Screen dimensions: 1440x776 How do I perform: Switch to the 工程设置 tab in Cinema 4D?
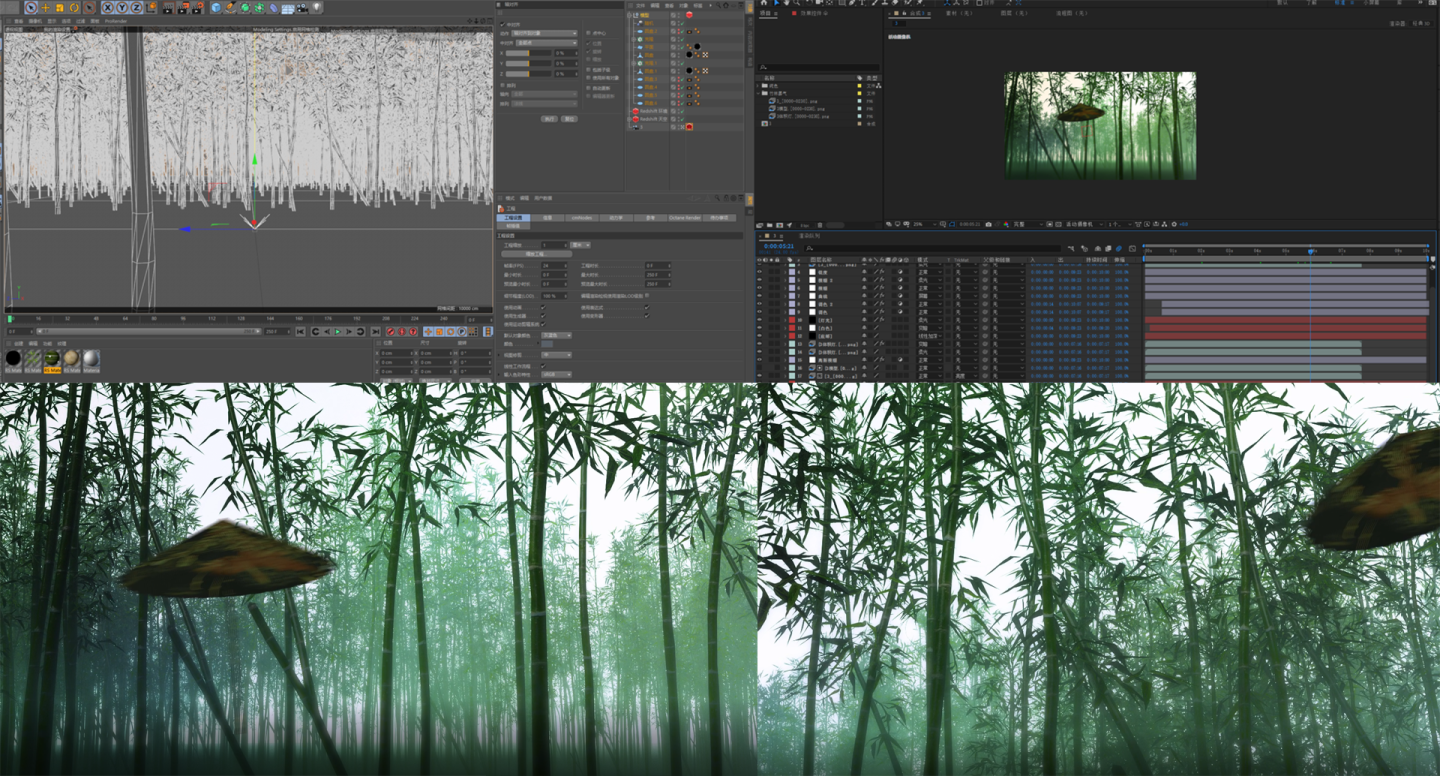tap(512, 218)
